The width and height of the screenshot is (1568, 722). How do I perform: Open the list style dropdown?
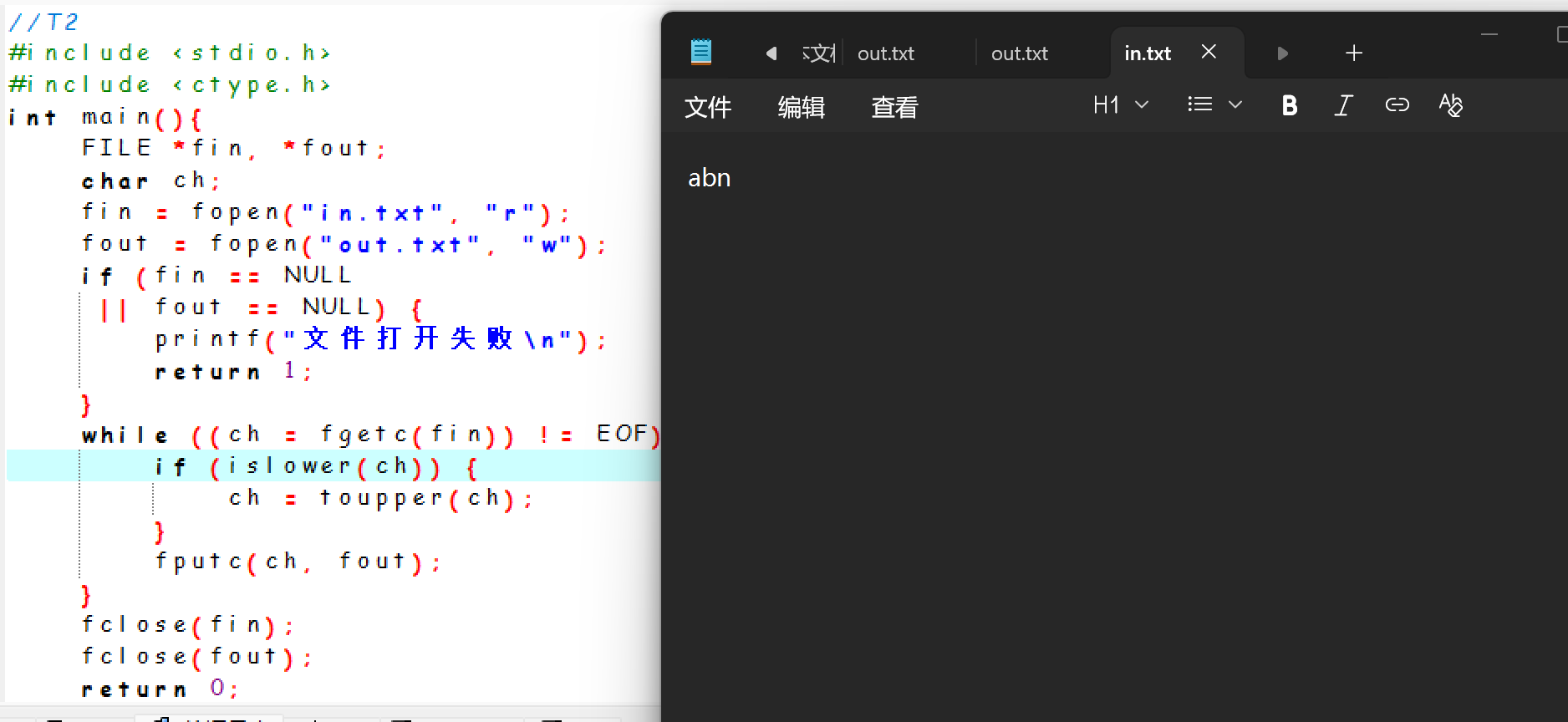pyautogui.click(x=1215, y=105)
